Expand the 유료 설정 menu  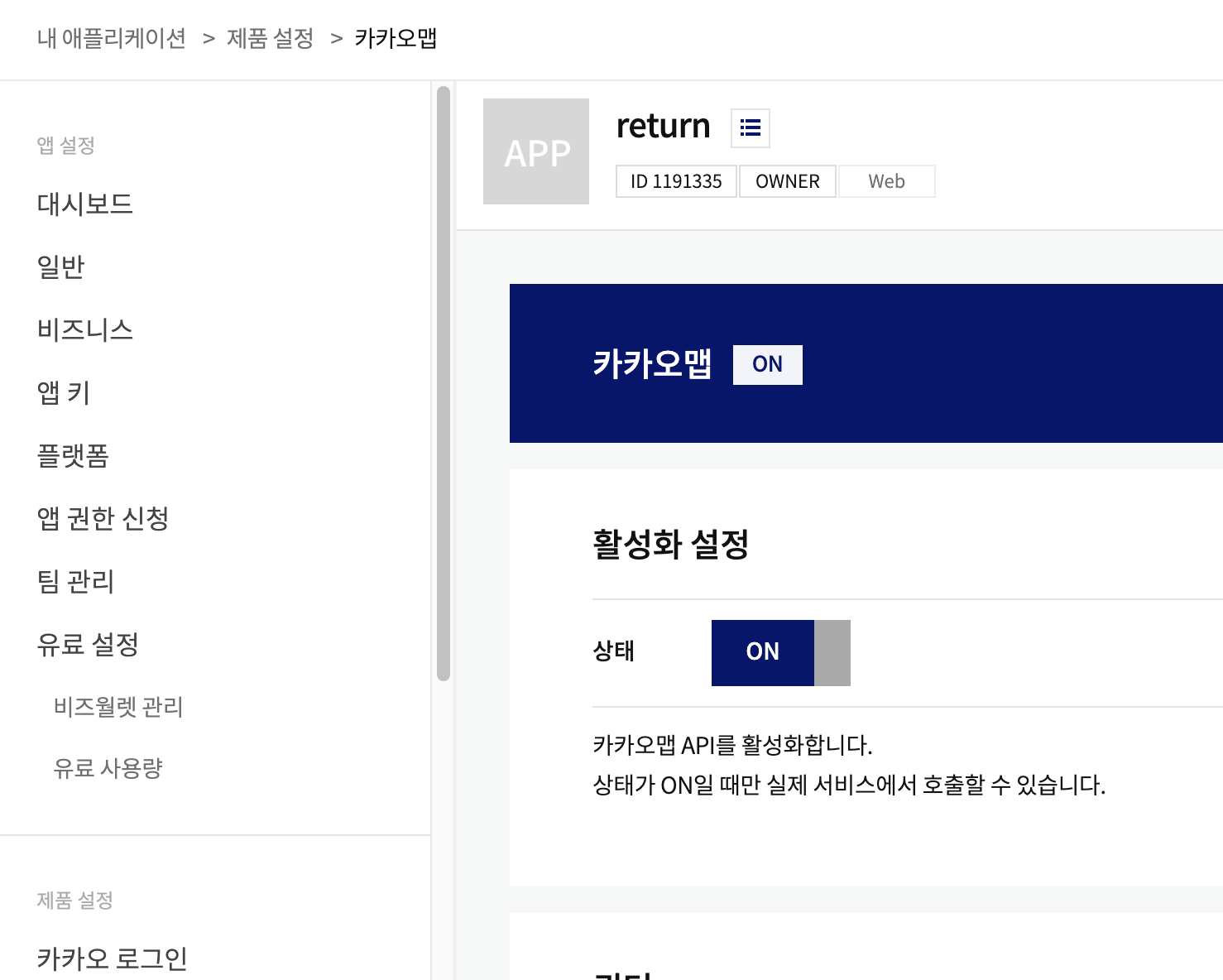point(88,644)
